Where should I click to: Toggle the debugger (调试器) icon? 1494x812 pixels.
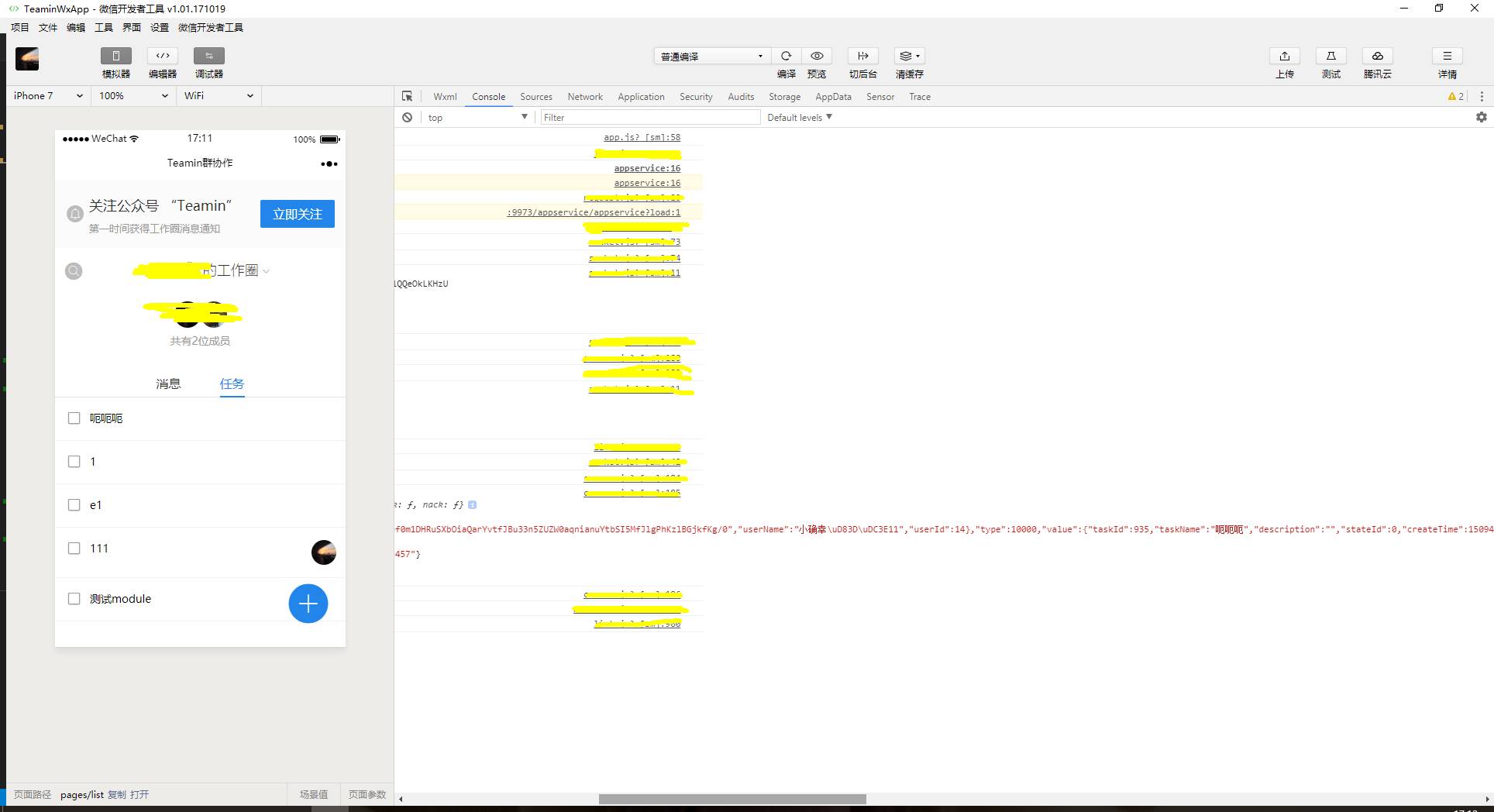coord(208,56)
